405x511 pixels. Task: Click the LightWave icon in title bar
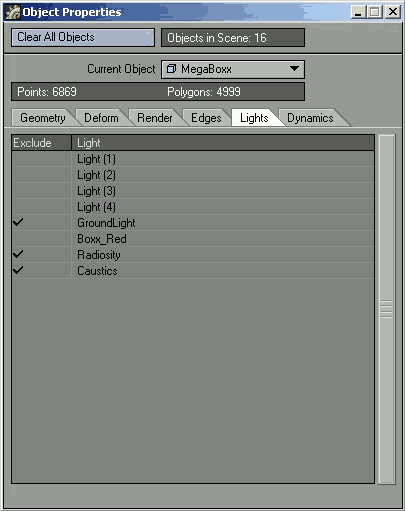pos(13,12)
